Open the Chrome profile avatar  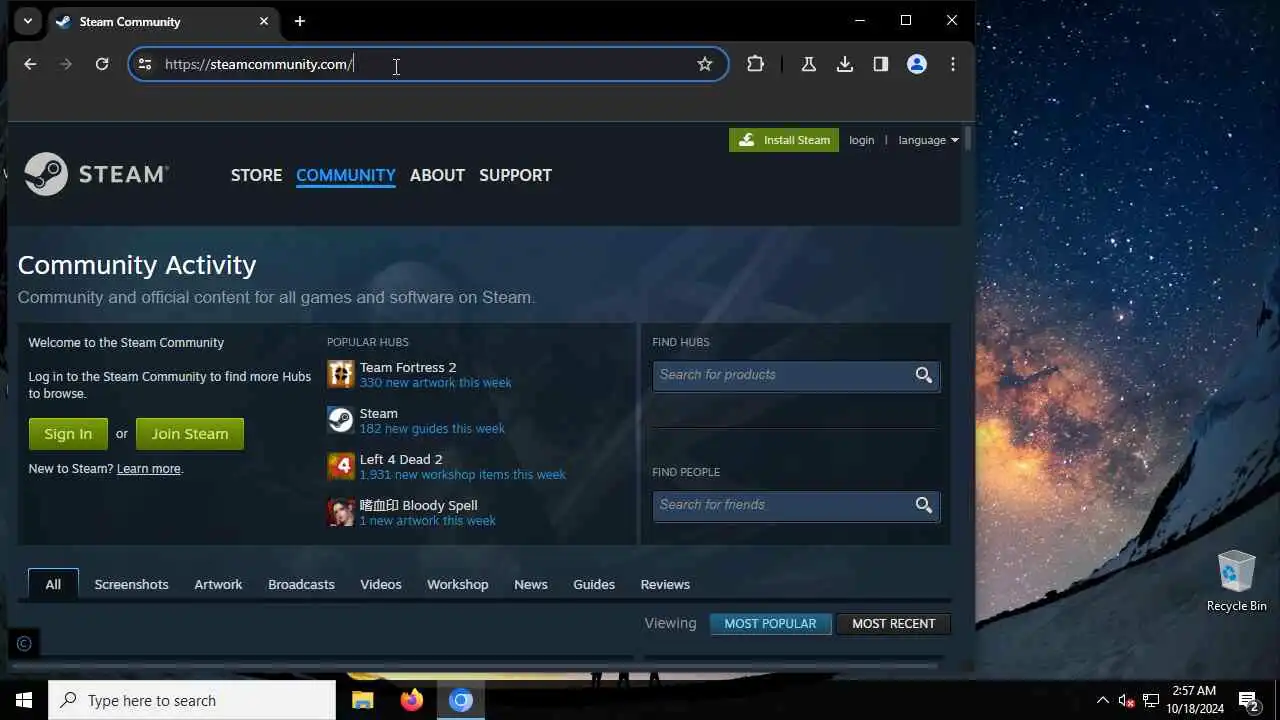click(x=917, y=64)
